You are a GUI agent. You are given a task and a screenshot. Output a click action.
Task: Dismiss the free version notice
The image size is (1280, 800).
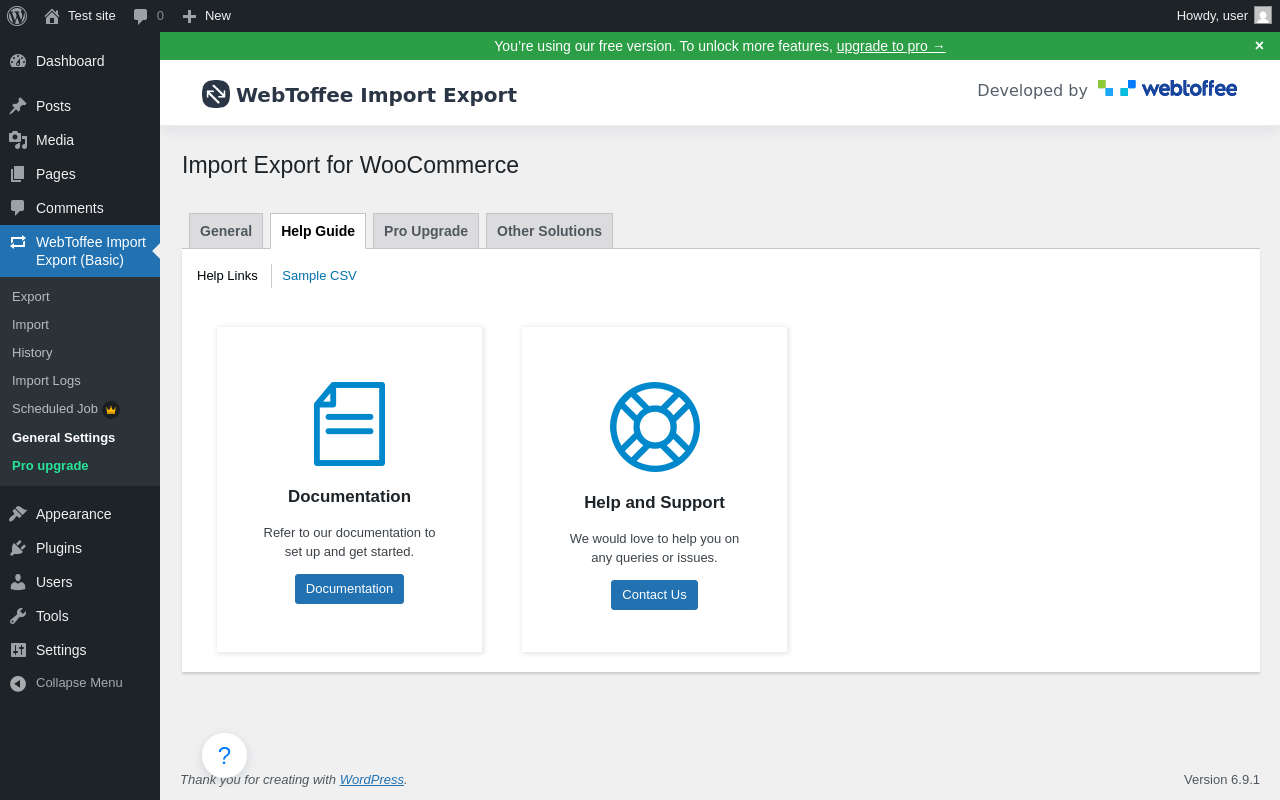click(x=1259, y=46)
